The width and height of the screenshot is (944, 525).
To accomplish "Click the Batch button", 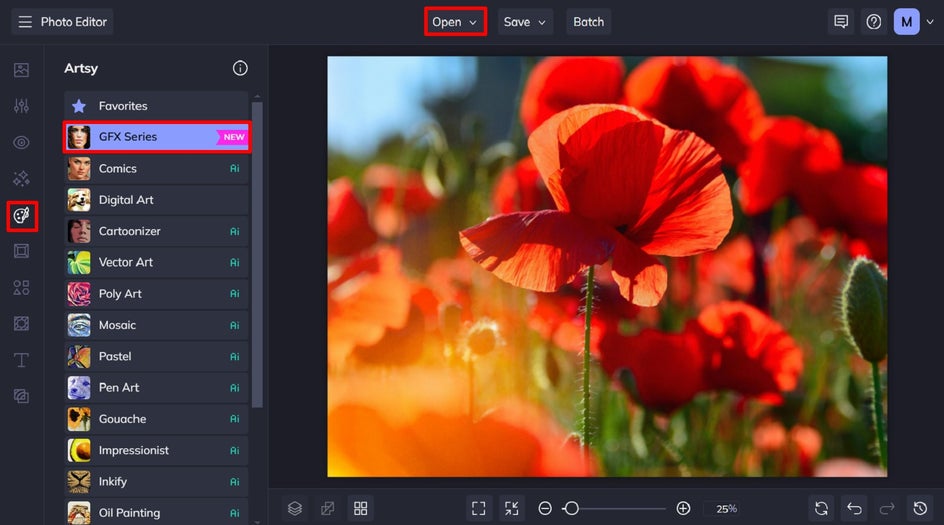I will click(x=588, y=22).
